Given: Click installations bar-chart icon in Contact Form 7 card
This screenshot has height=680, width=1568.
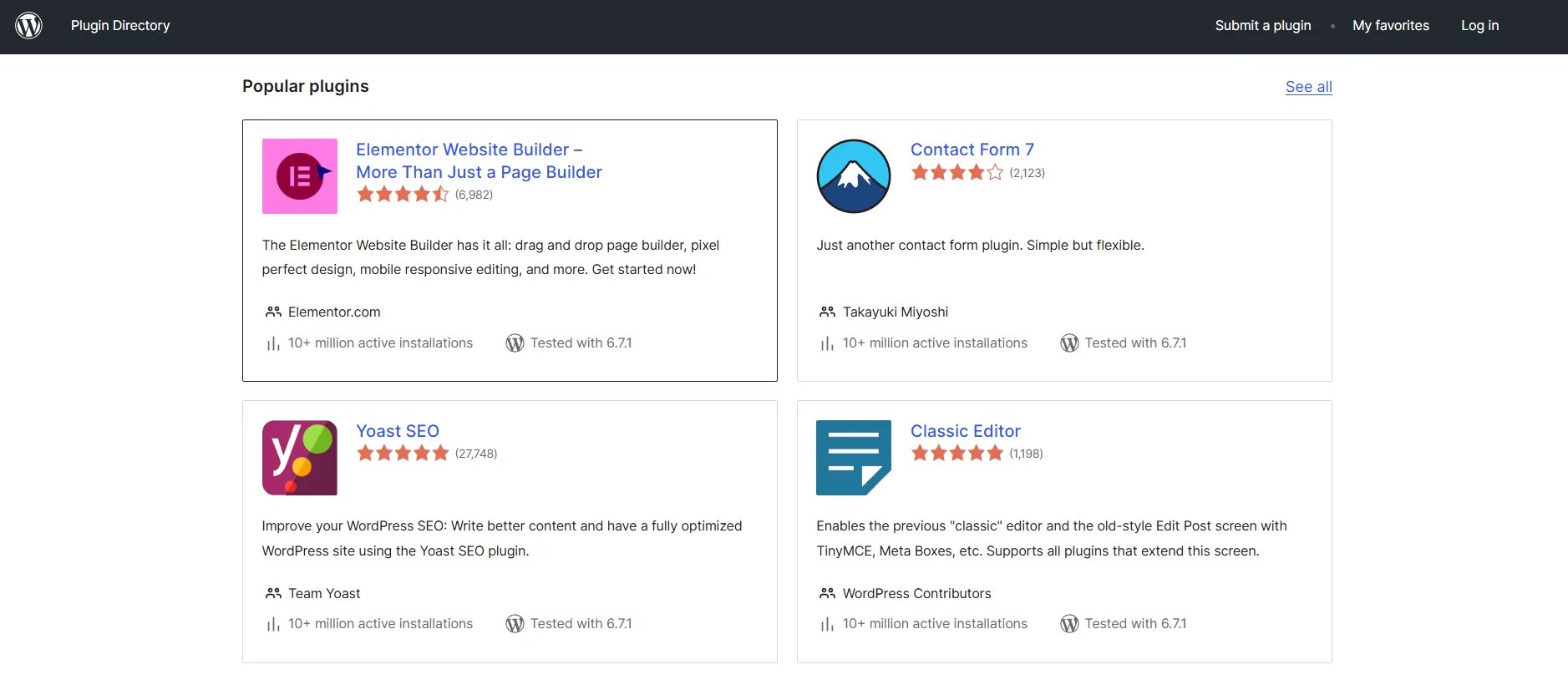Looking at the screenshot, I should point(827,343).
